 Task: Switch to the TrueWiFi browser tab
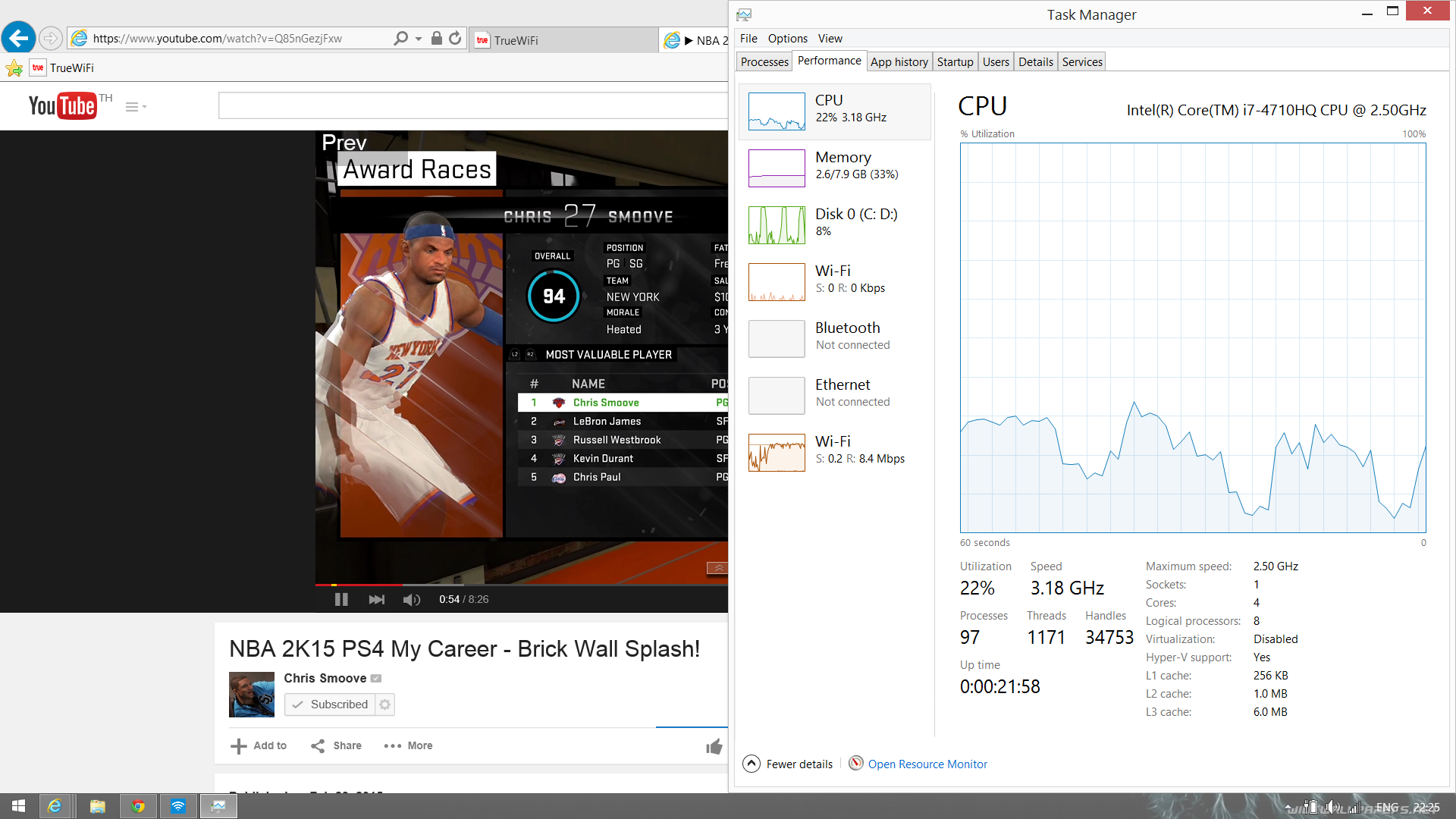(564, 40)
